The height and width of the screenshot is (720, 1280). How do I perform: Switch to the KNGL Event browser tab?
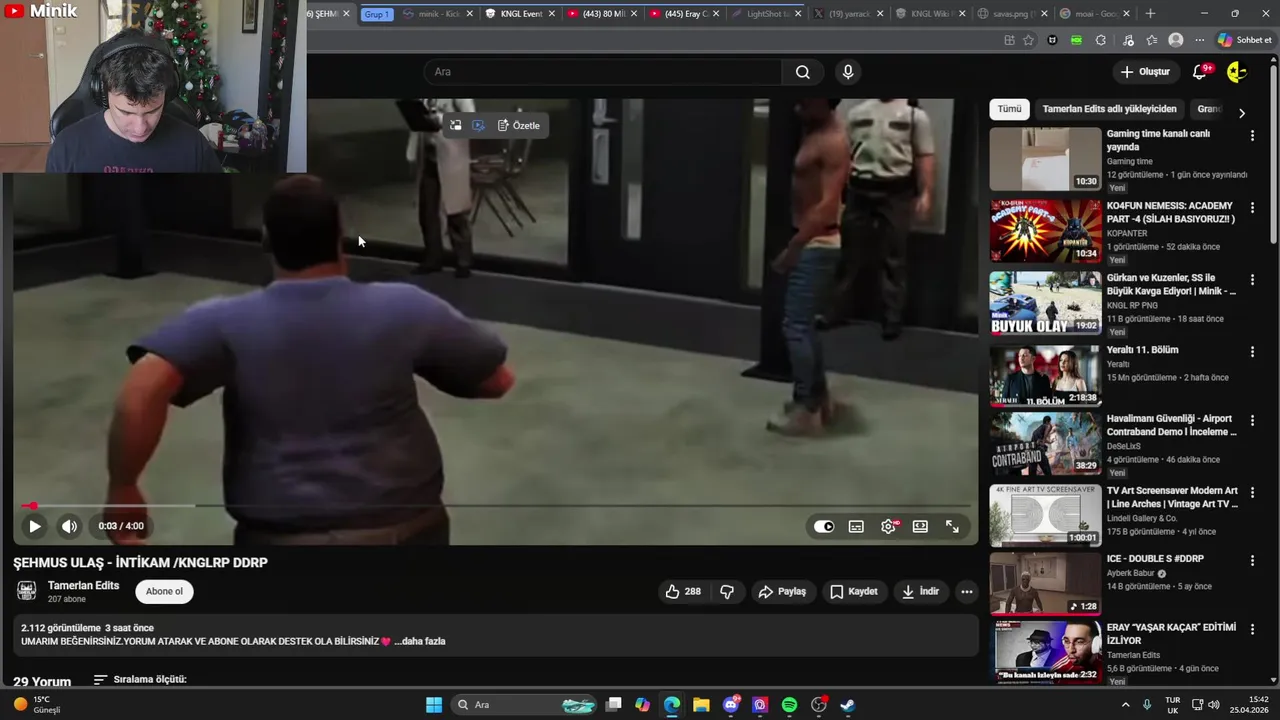pos(520,14)
